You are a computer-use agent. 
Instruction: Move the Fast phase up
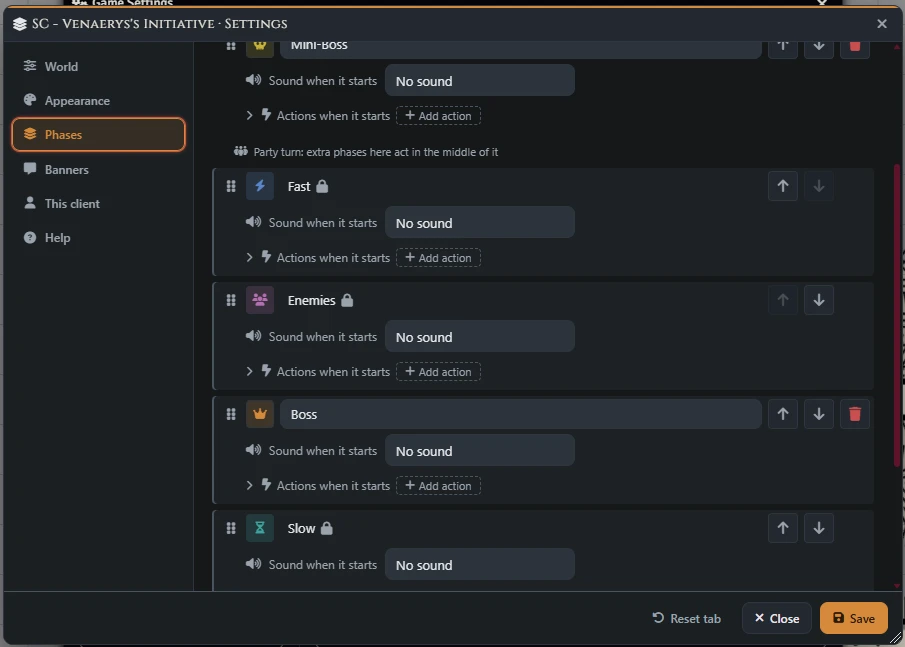point(783,186)
